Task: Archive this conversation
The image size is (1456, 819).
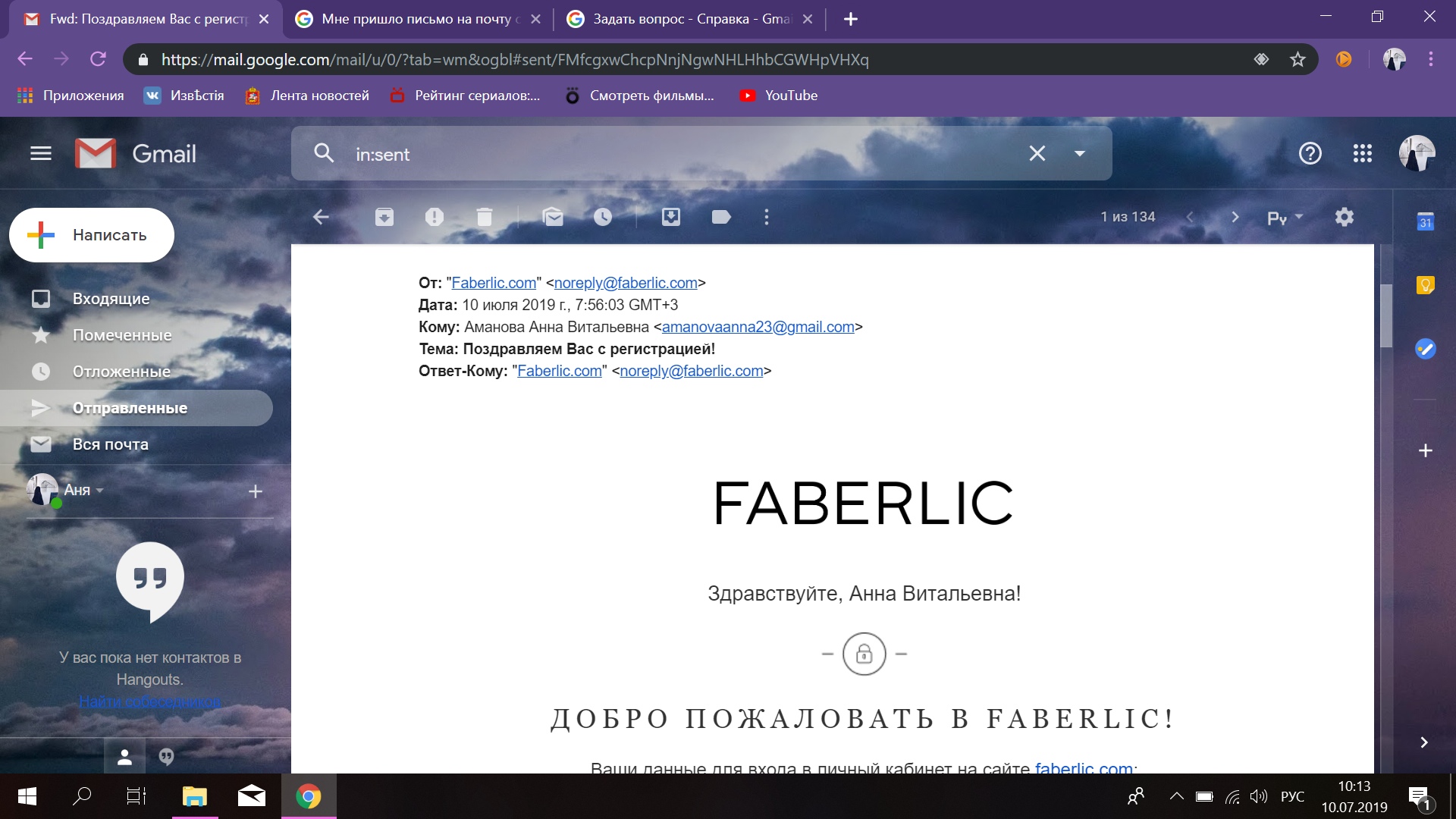Action: (384, 218)
